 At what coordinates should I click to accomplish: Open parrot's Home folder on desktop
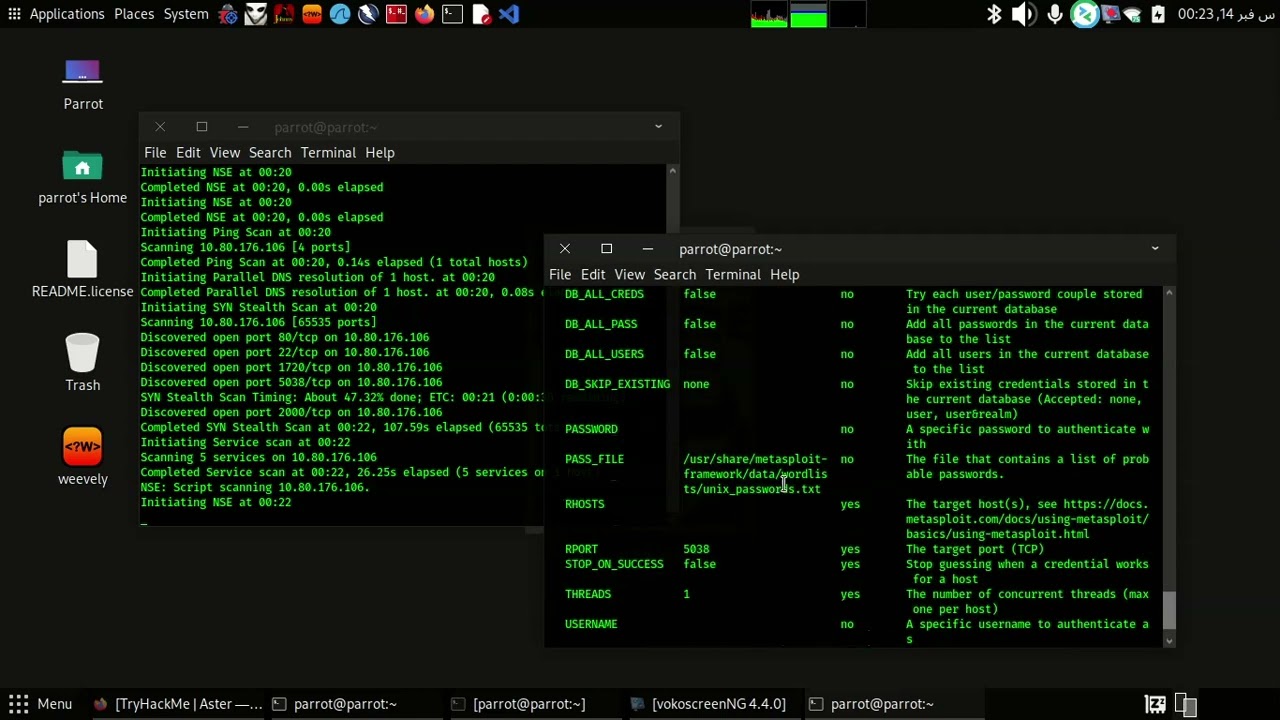click(x=83, y=177)
